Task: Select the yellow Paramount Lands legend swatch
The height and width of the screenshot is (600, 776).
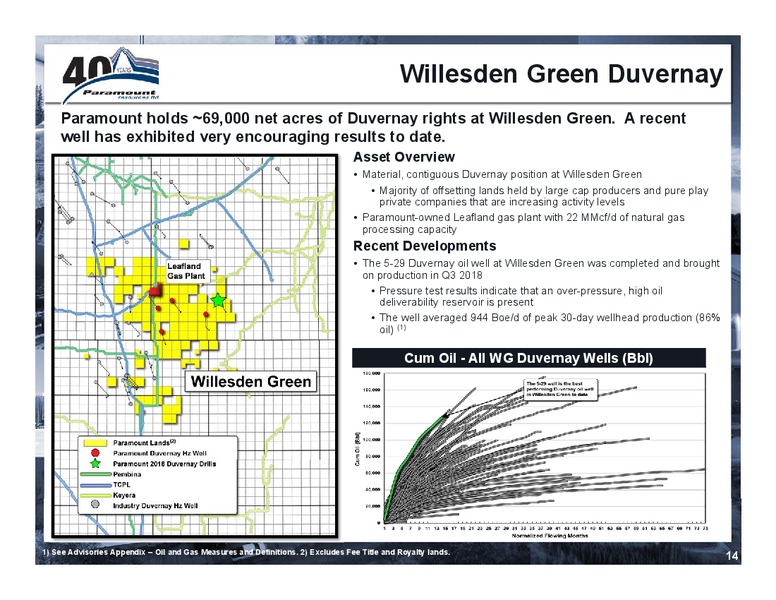Action: tap(96, 443)
